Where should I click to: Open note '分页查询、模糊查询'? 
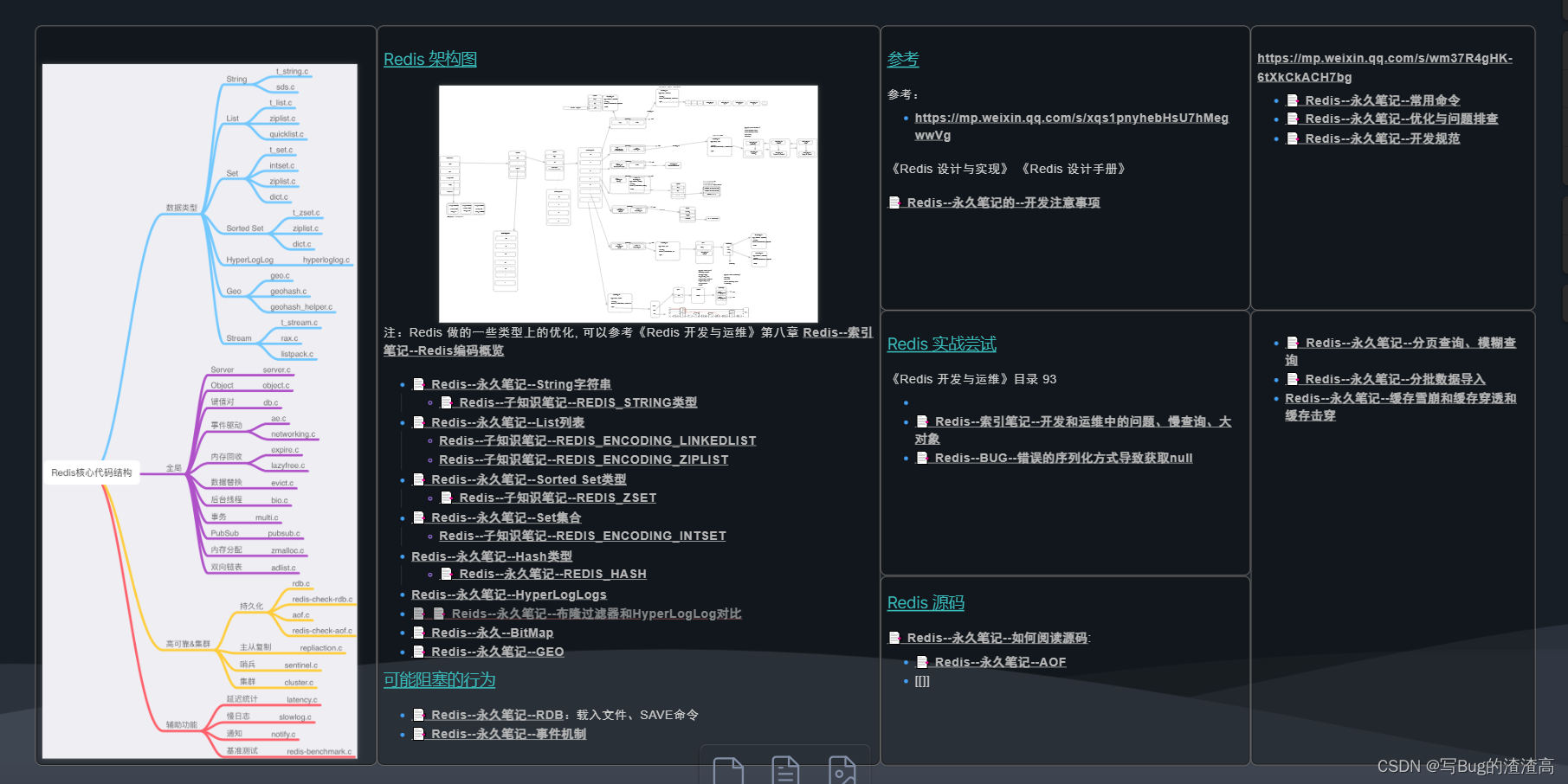click(1401, 351)
